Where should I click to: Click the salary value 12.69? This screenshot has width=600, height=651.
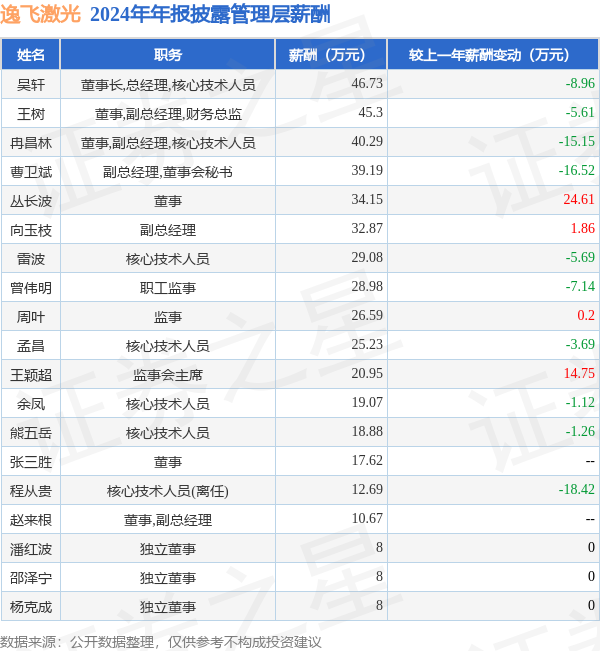tap(367, 489)
